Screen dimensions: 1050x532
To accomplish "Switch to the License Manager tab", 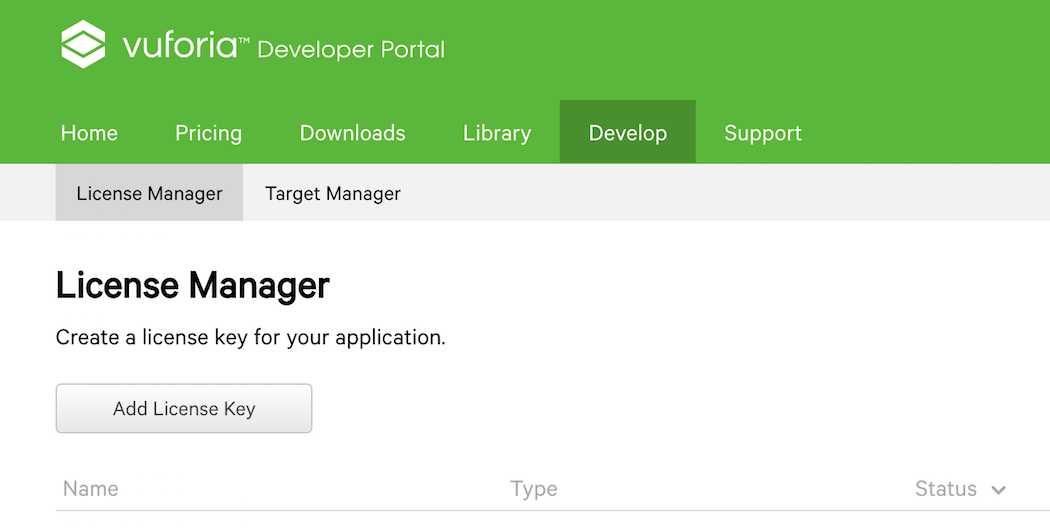I will point(149,193).
